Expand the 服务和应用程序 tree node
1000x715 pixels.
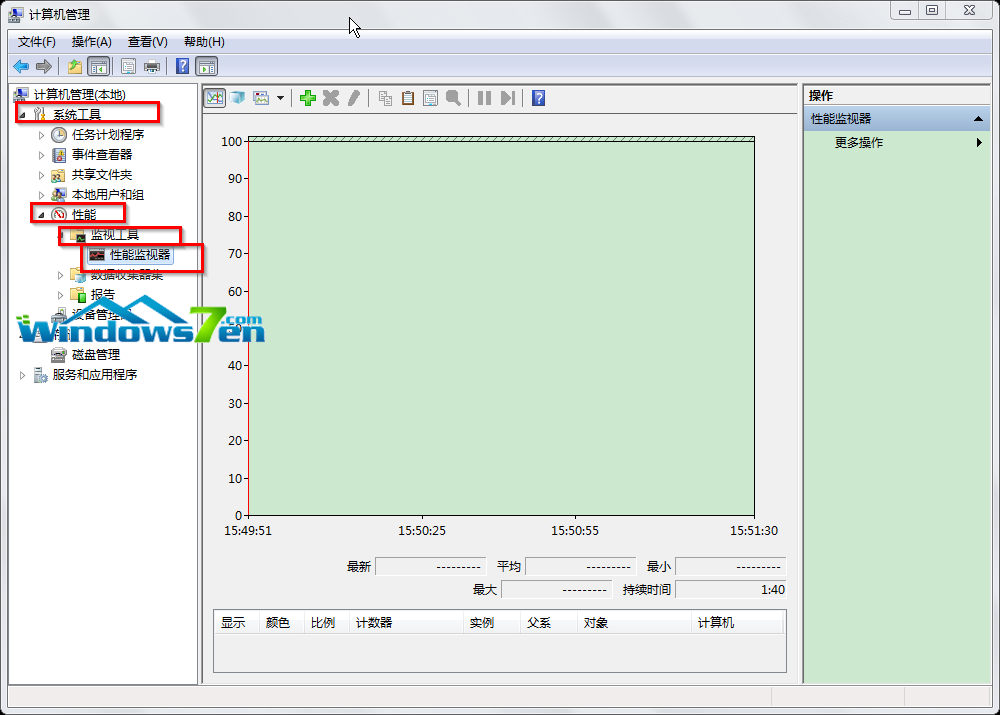[x=23, y=375]
